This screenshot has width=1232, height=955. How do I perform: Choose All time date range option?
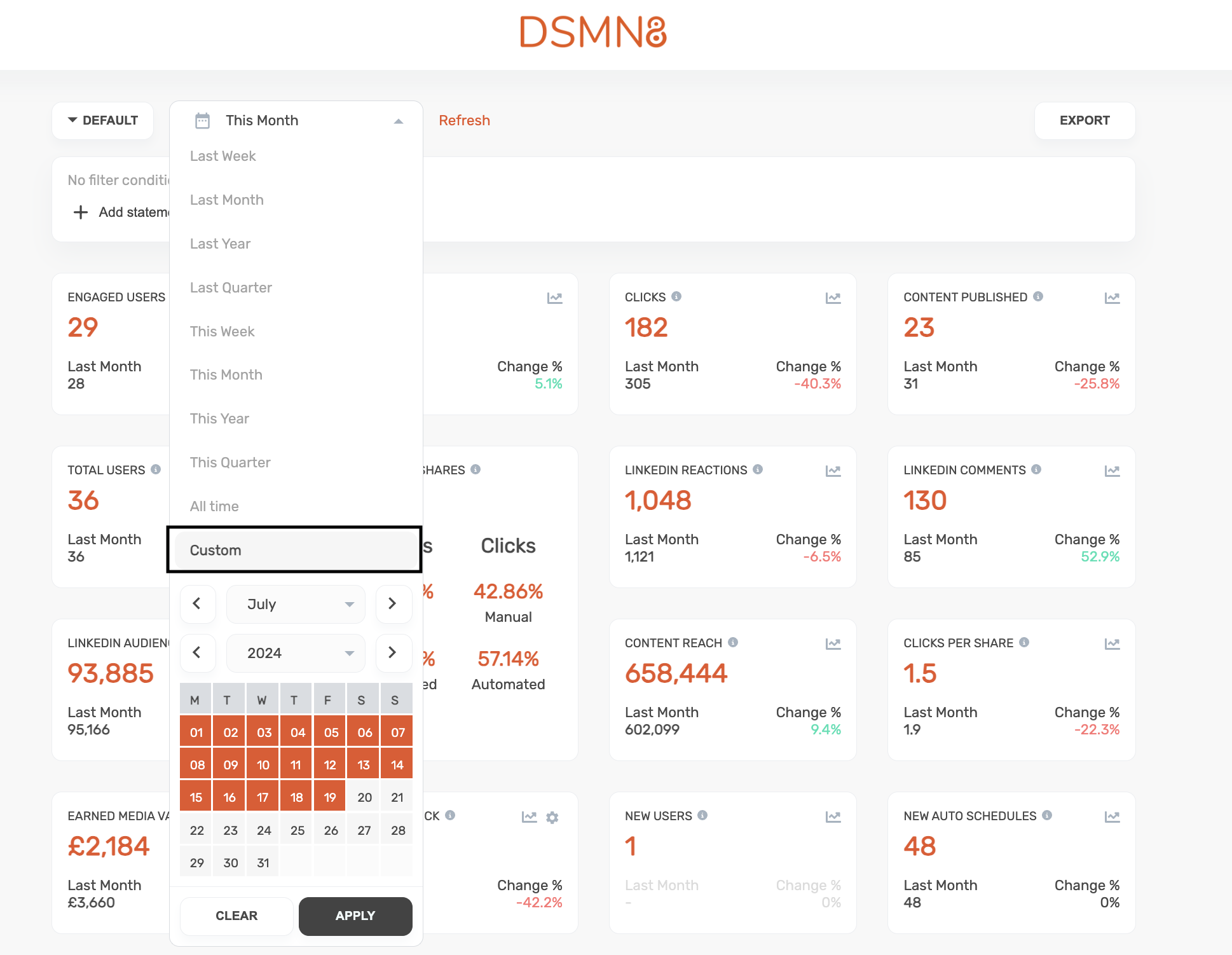[x=214, y=506]
